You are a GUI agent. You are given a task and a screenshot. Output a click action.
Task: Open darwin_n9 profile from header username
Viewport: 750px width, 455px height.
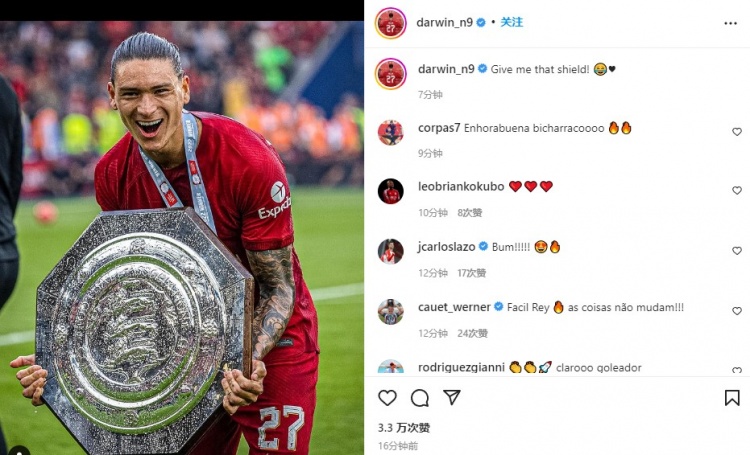[x=444, y=22]
